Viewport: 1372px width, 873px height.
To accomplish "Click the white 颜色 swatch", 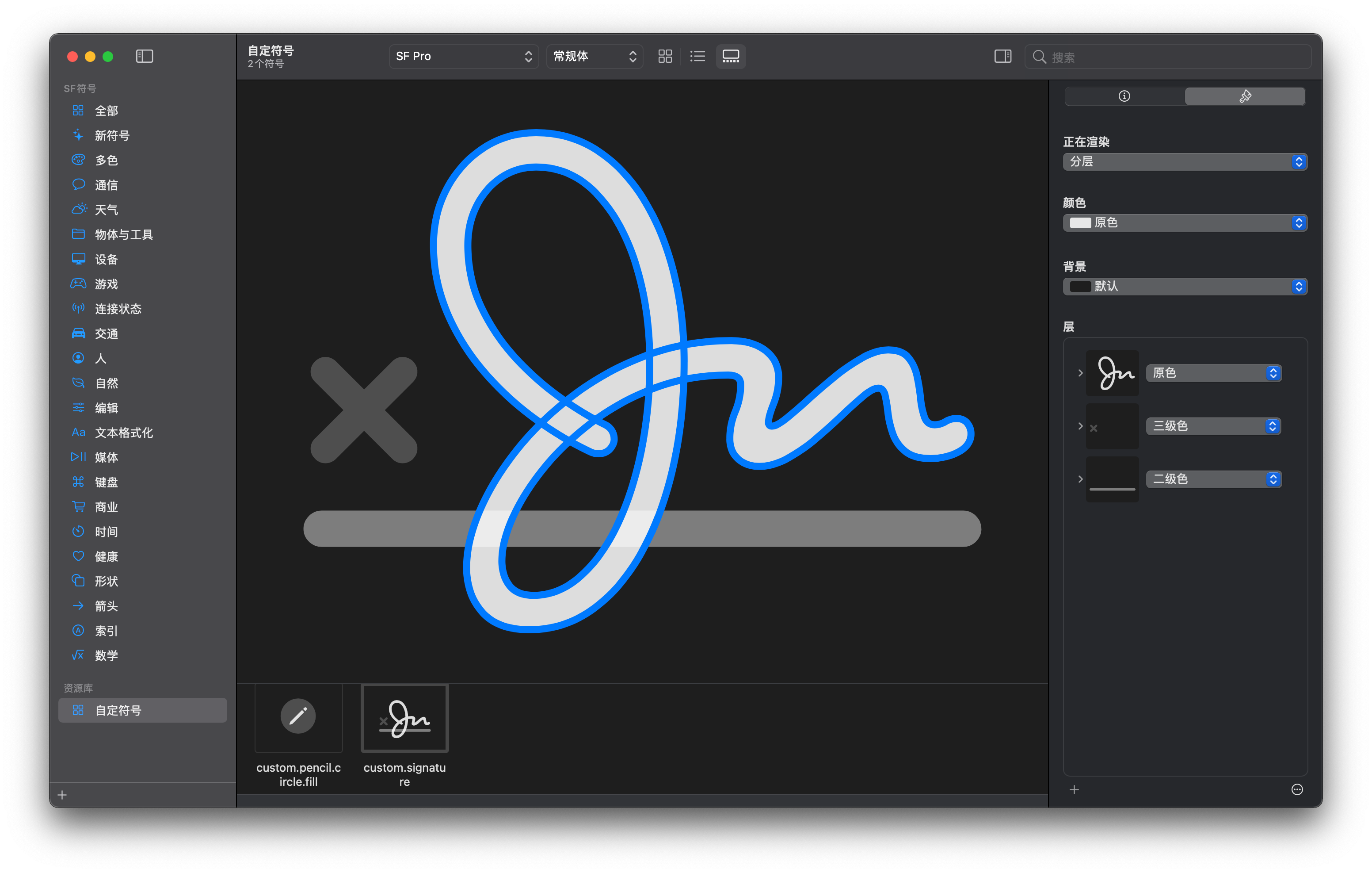I will [1080, 222].
